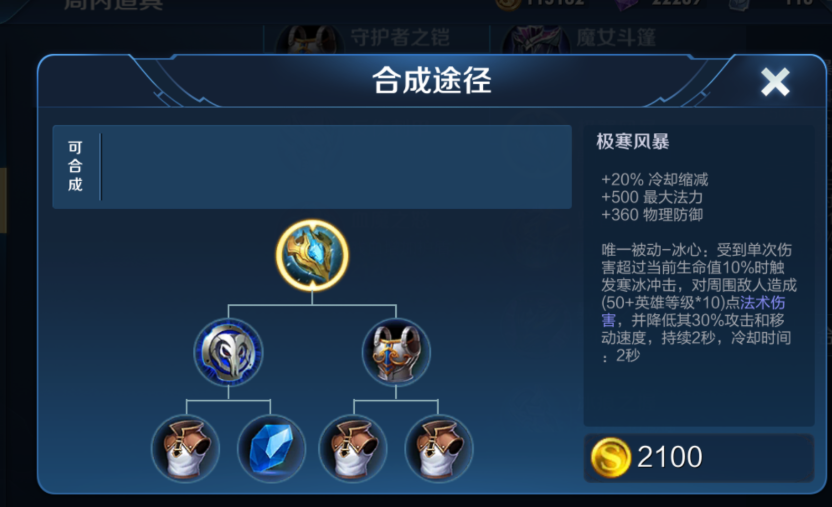832x507 pixels.
Task: Tap the gold coin price icon
Action: 610,457
